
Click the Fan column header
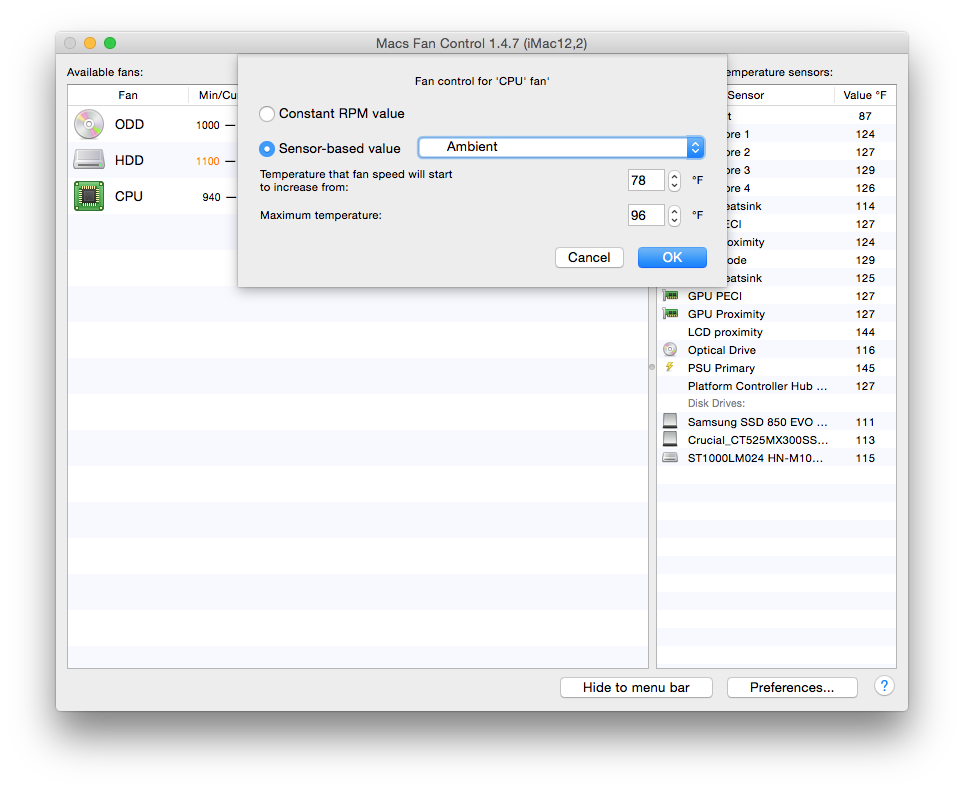coord(128,95)
